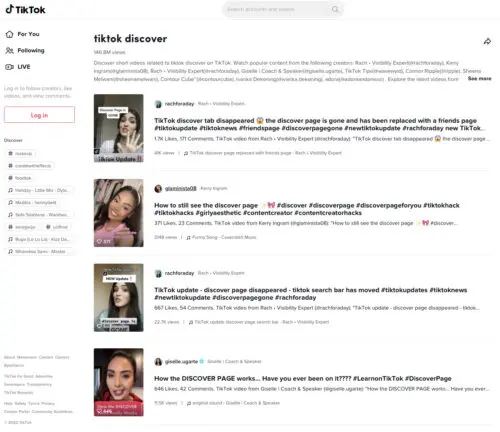
Task: Click the share arrow icon for tiktok discover
Action: coord(487,41)
